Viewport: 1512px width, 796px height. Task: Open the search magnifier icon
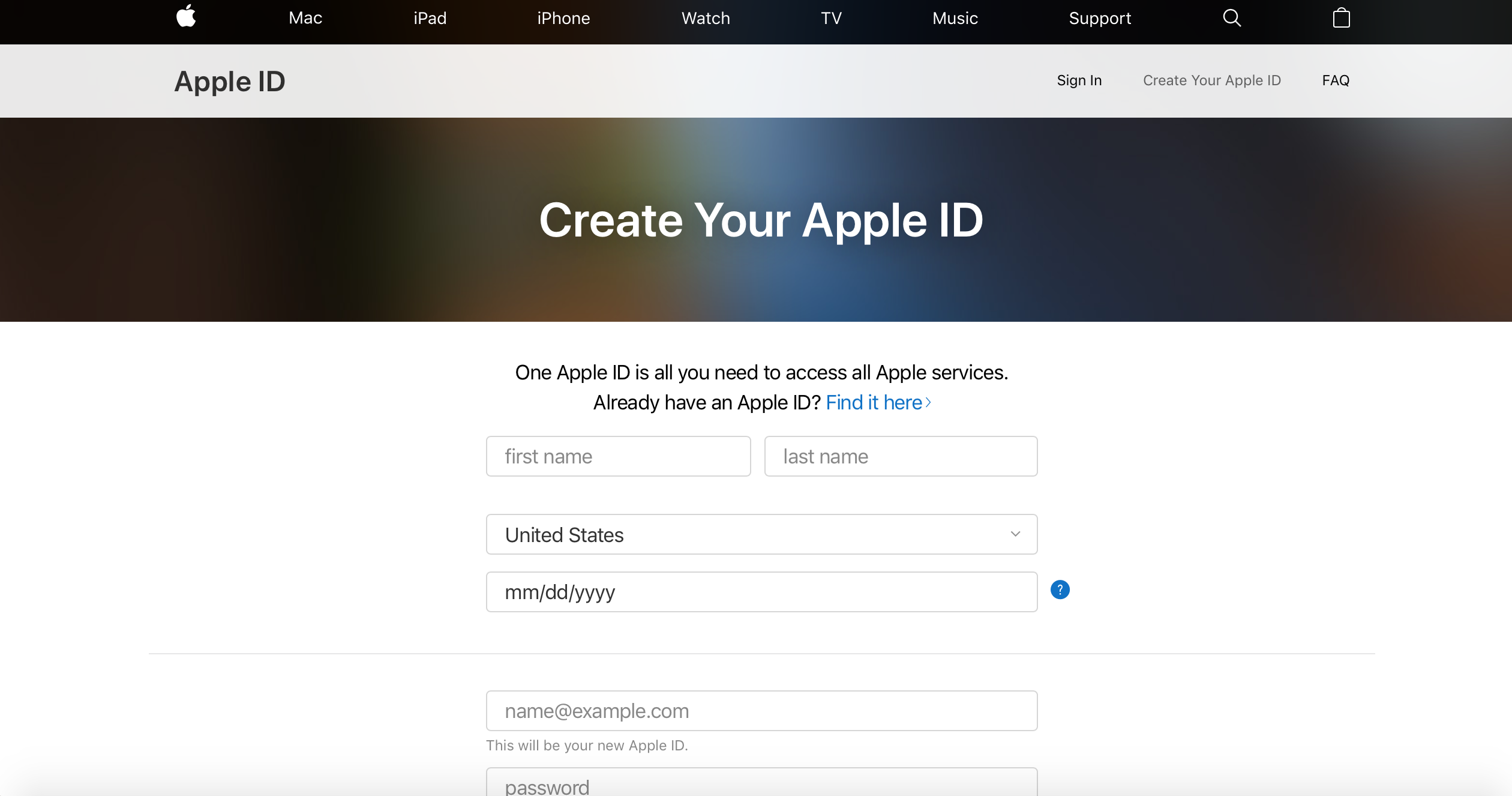1231,18
